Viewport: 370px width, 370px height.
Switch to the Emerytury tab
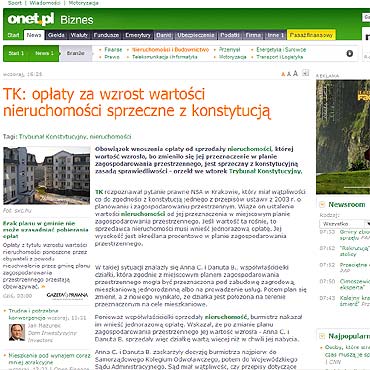[138, 35]
